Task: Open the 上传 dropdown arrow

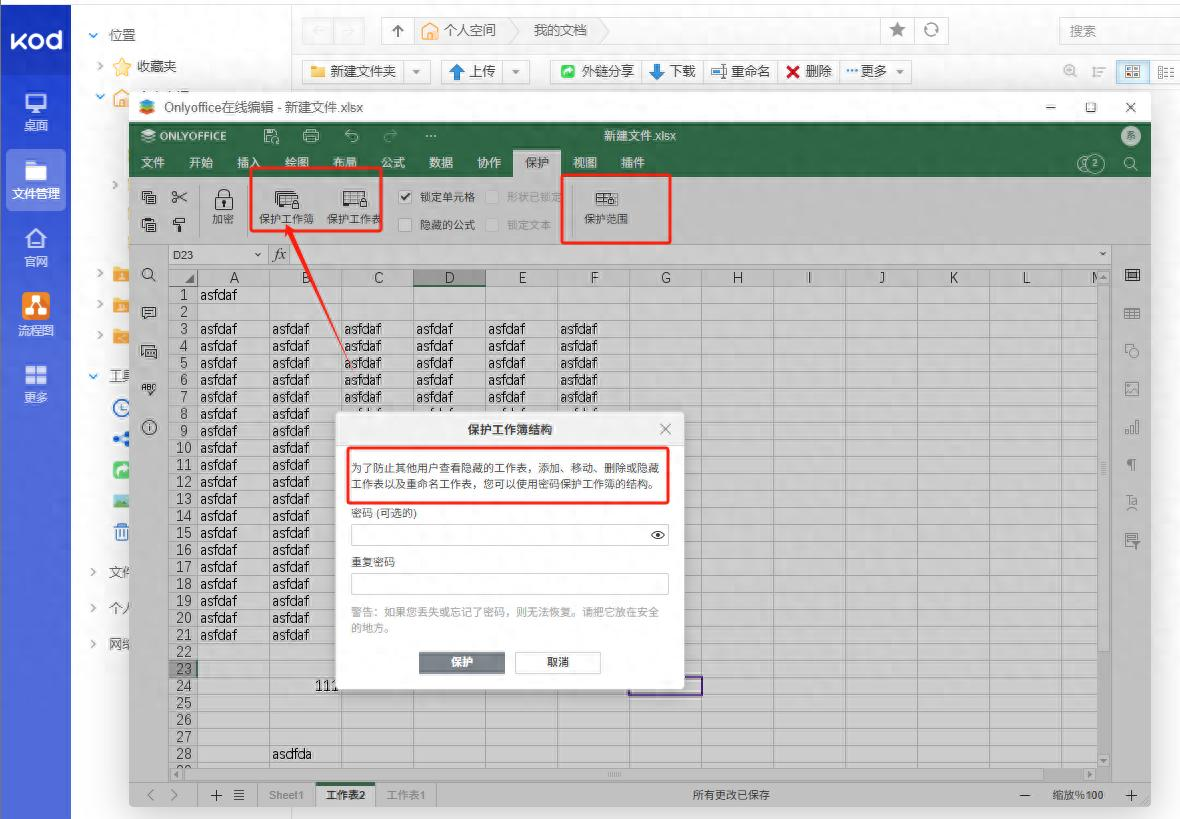Action: 515,72
